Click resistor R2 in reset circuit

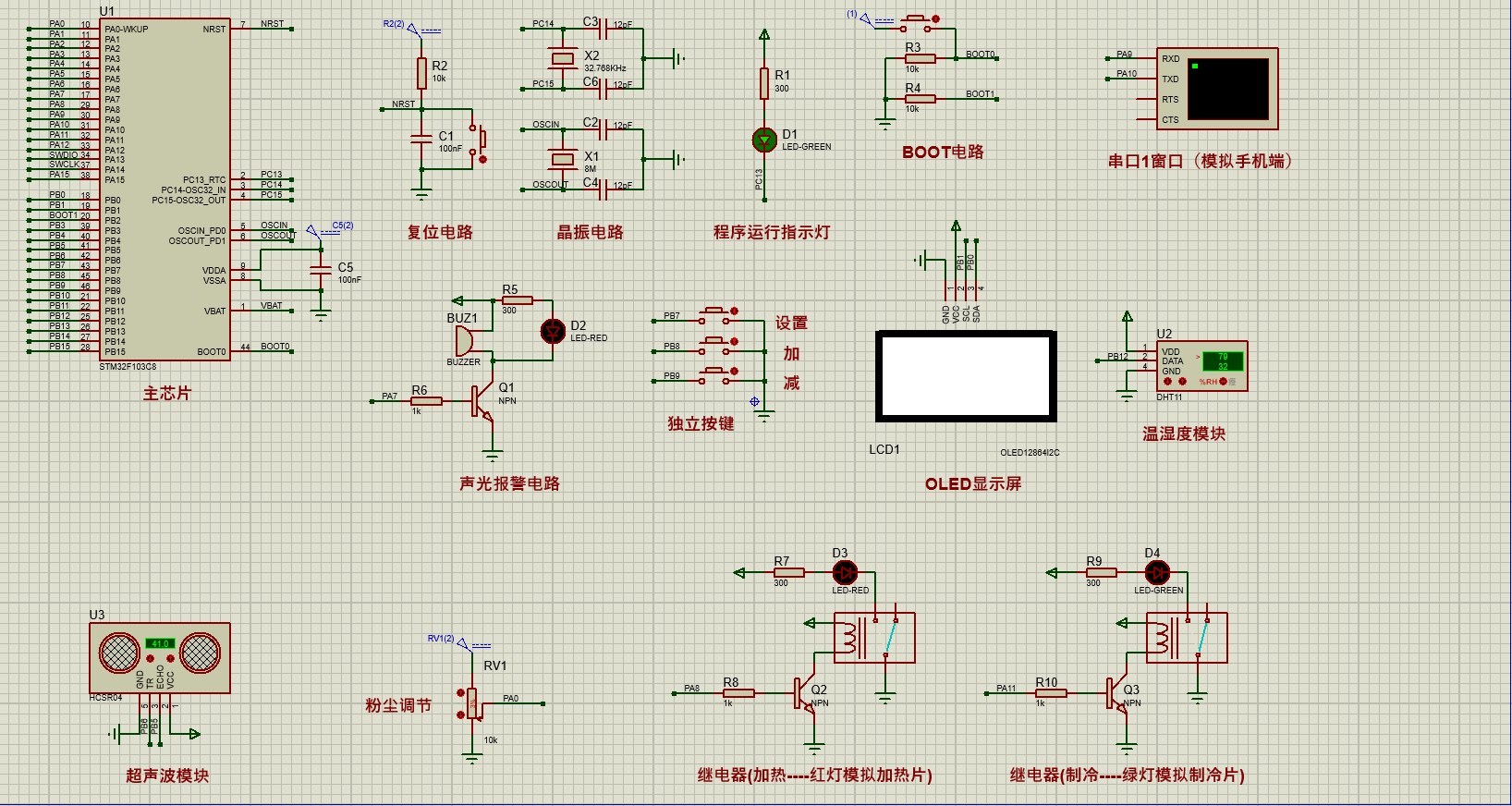(422, 72)
